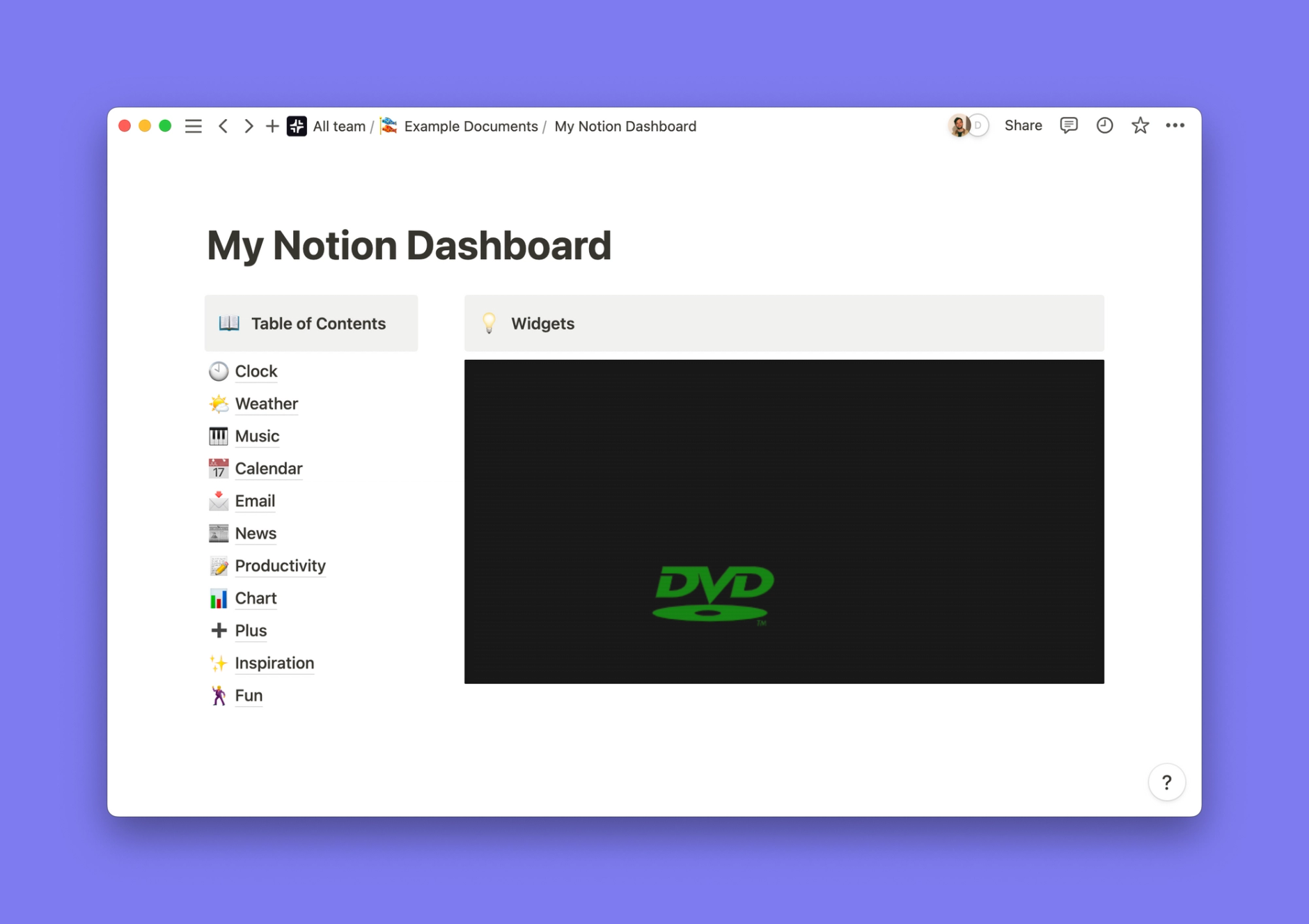
Task: Open the Chart page link
Action: (256, 598)
